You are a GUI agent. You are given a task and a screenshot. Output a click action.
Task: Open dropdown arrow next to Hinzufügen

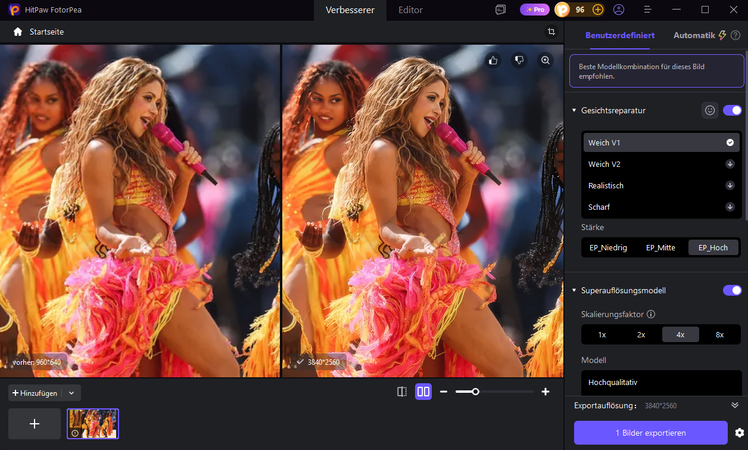coord(71,393)
